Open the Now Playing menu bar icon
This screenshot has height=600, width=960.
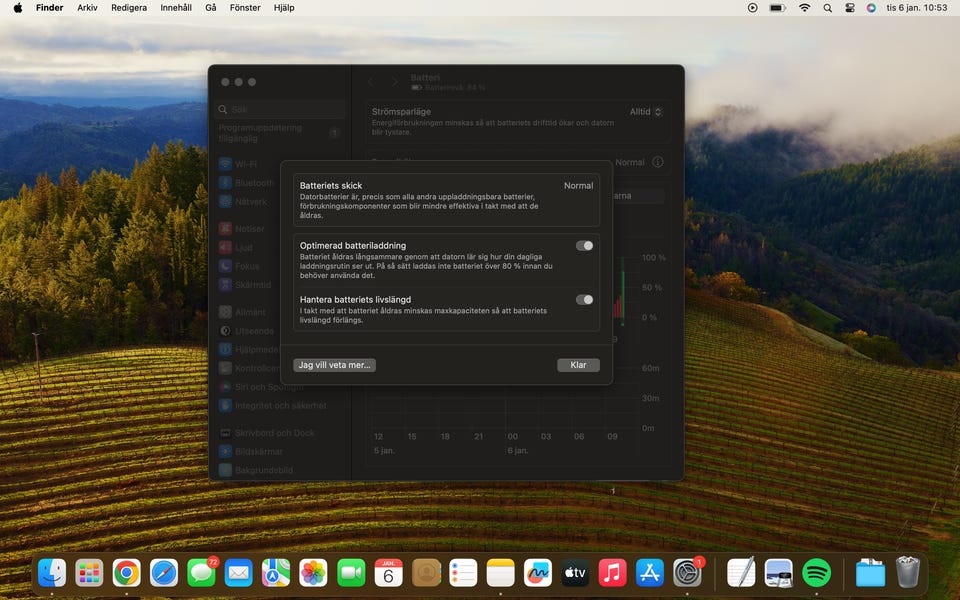click(752, 7)
